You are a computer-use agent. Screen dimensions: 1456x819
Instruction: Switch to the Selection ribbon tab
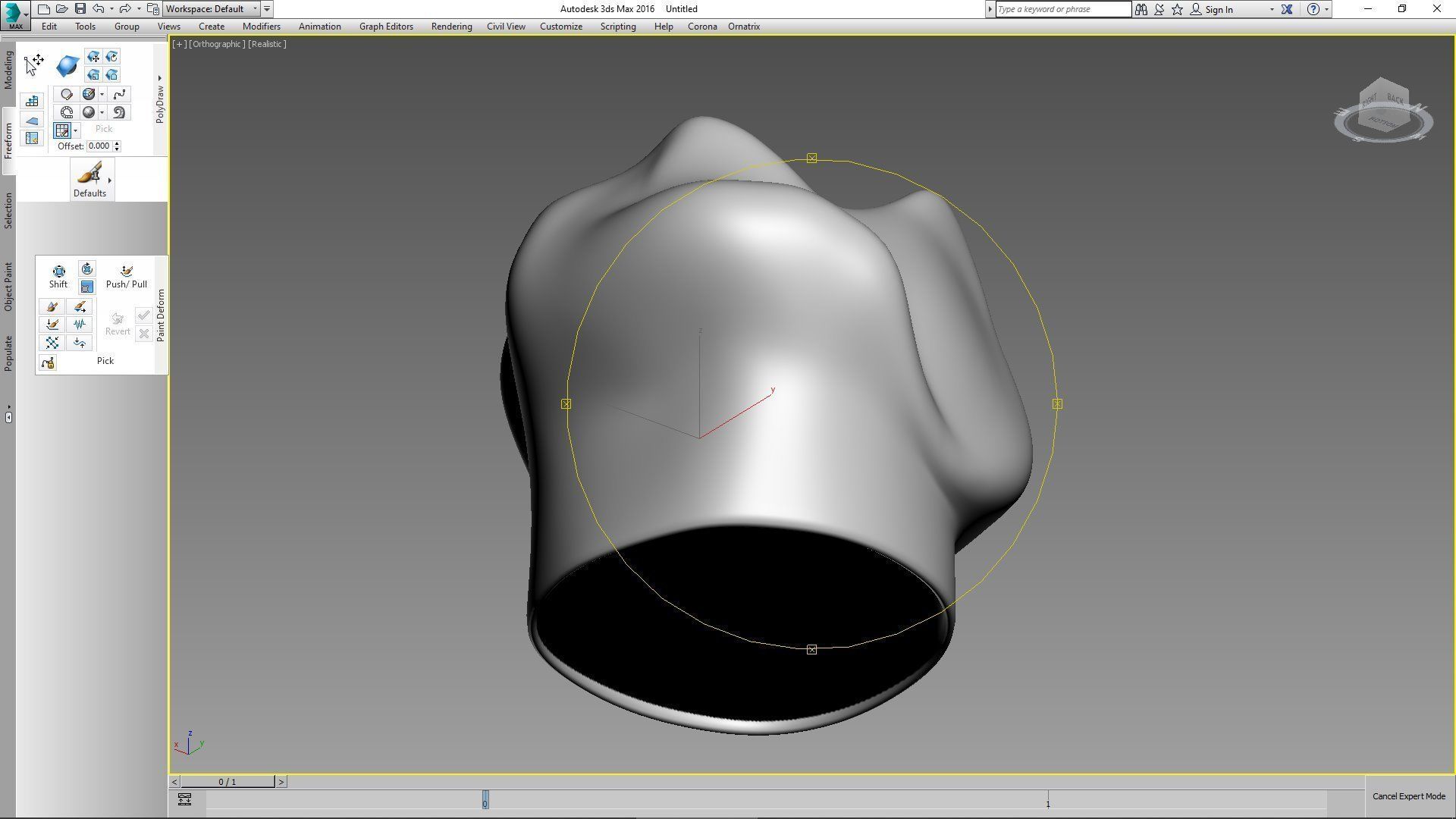[8, 211]
